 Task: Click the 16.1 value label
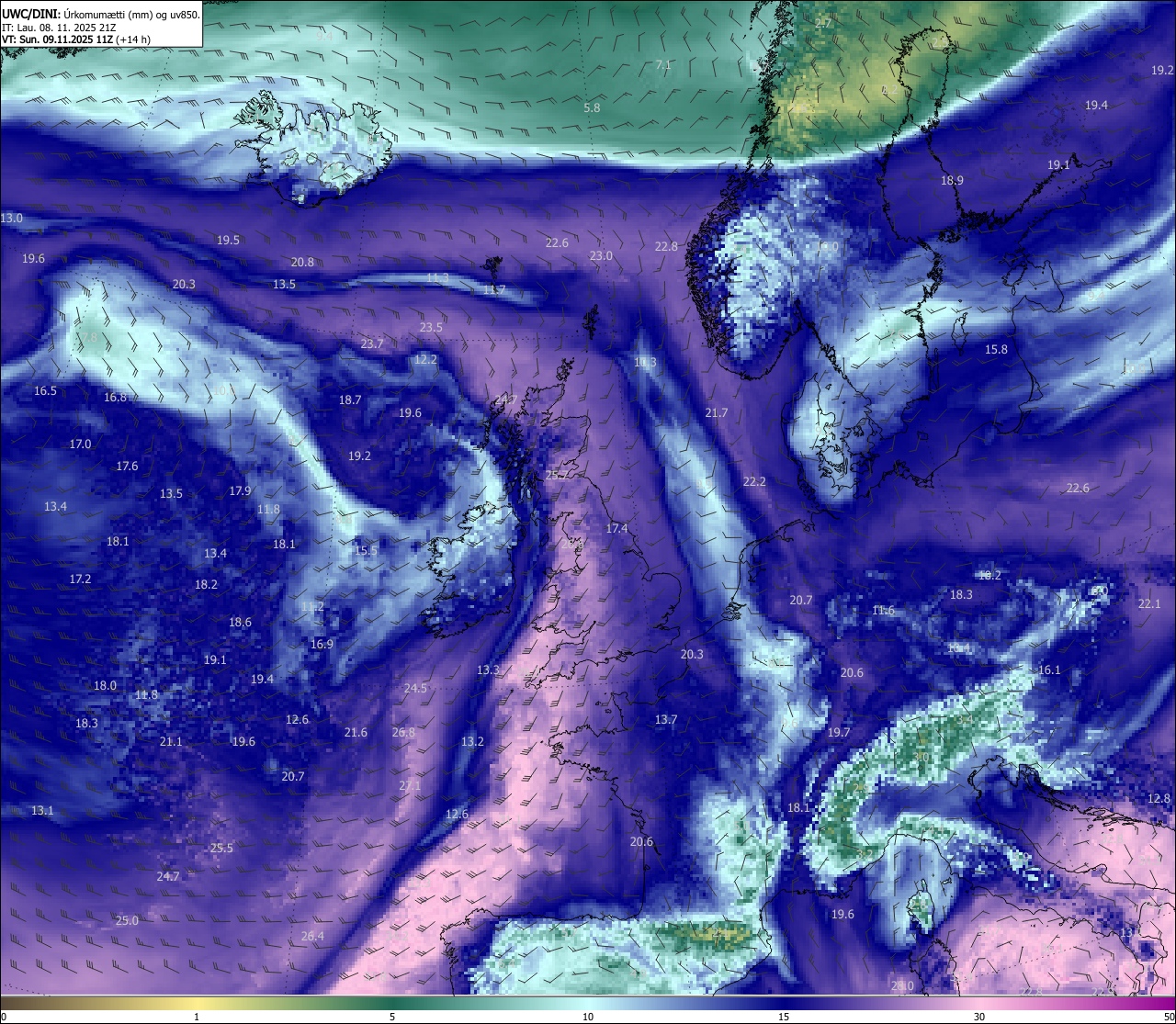(x=1049, y=670)
